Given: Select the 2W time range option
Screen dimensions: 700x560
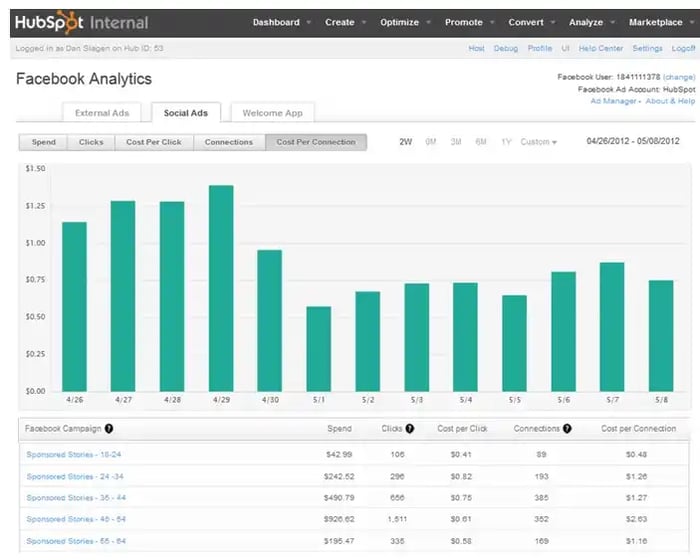Looking at the screenshot, I should click(406, 142).
